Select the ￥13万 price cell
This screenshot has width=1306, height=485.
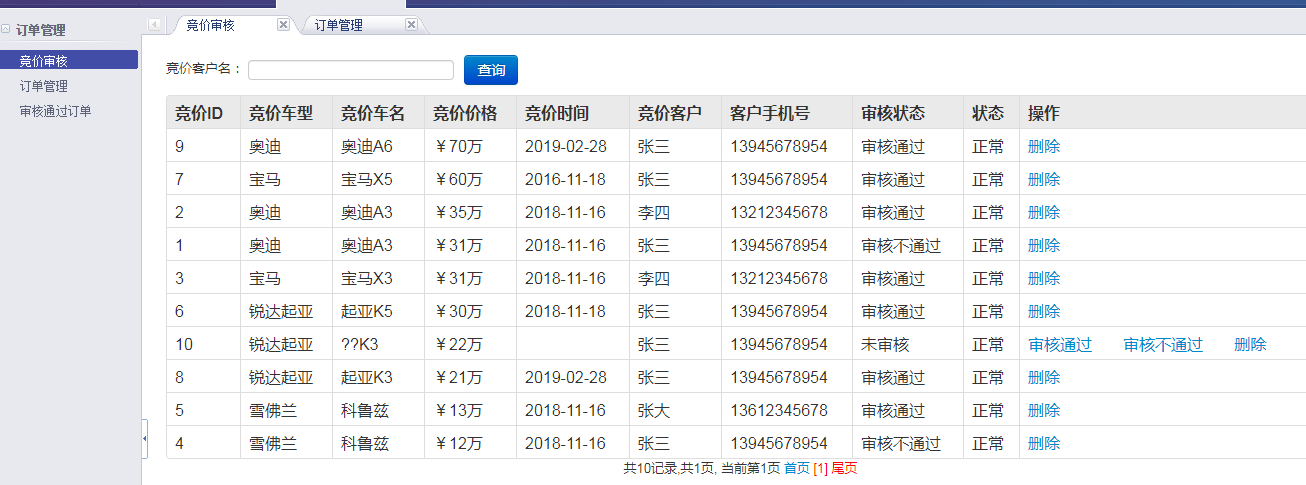point(470,411)
